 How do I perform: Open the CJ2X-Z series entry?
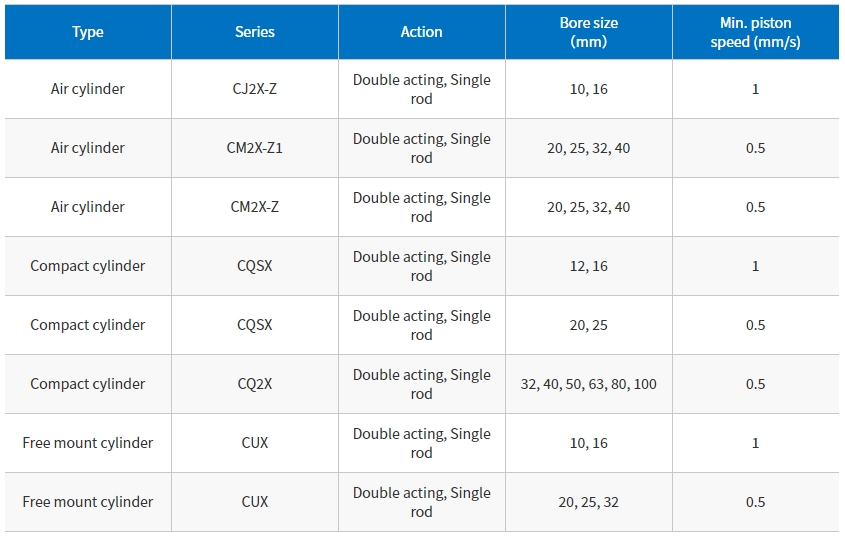click(x=255, y=89)
